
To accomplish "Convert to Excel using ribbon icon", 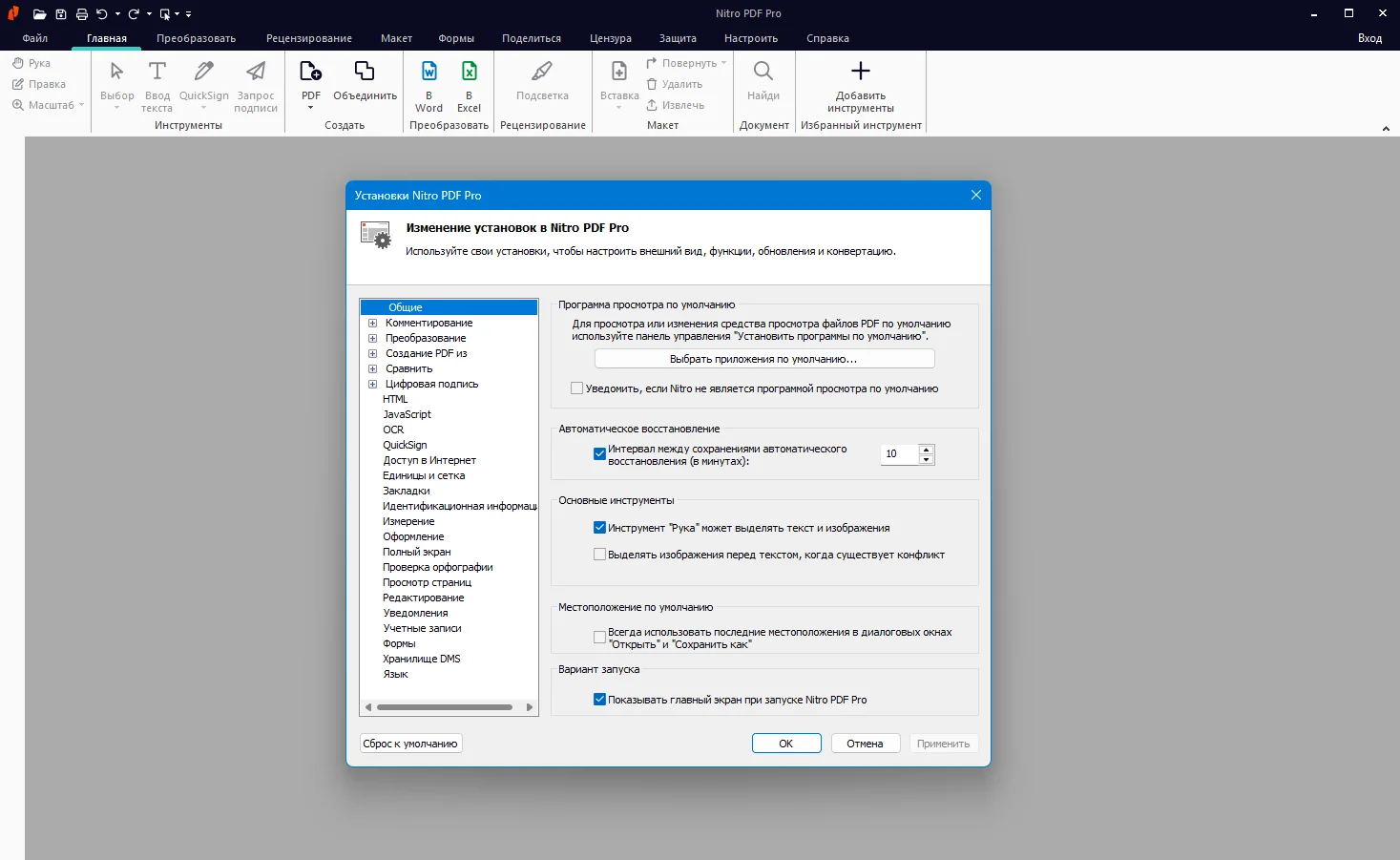I will 469,73.
